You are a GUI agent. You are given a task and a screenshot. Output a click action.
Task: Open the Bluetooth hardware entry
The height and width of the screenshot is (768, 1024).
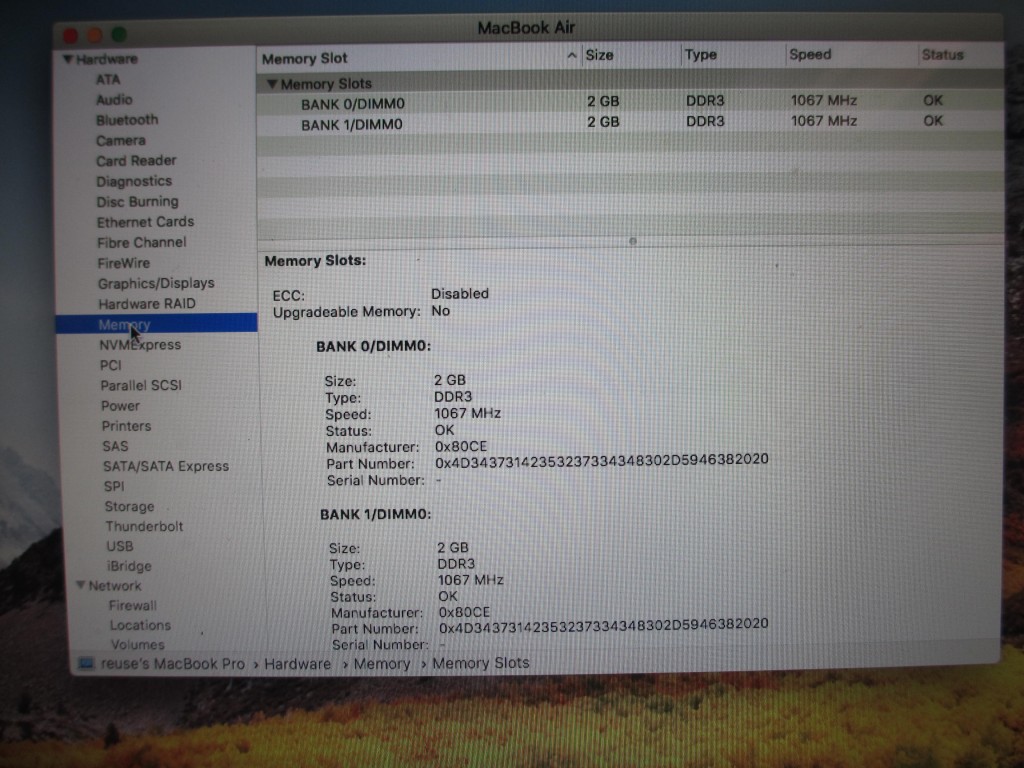[127, 120]
